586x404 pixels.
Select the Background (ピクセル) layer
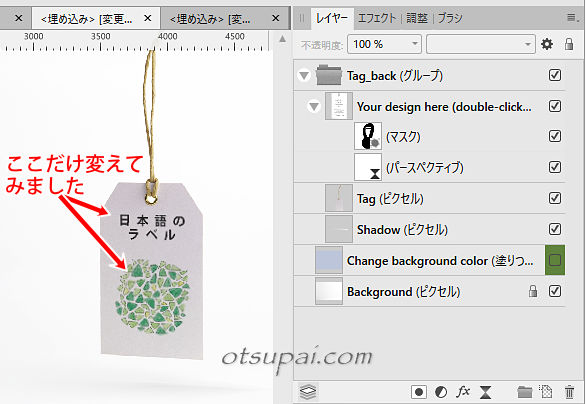click(x=429, y=291)
